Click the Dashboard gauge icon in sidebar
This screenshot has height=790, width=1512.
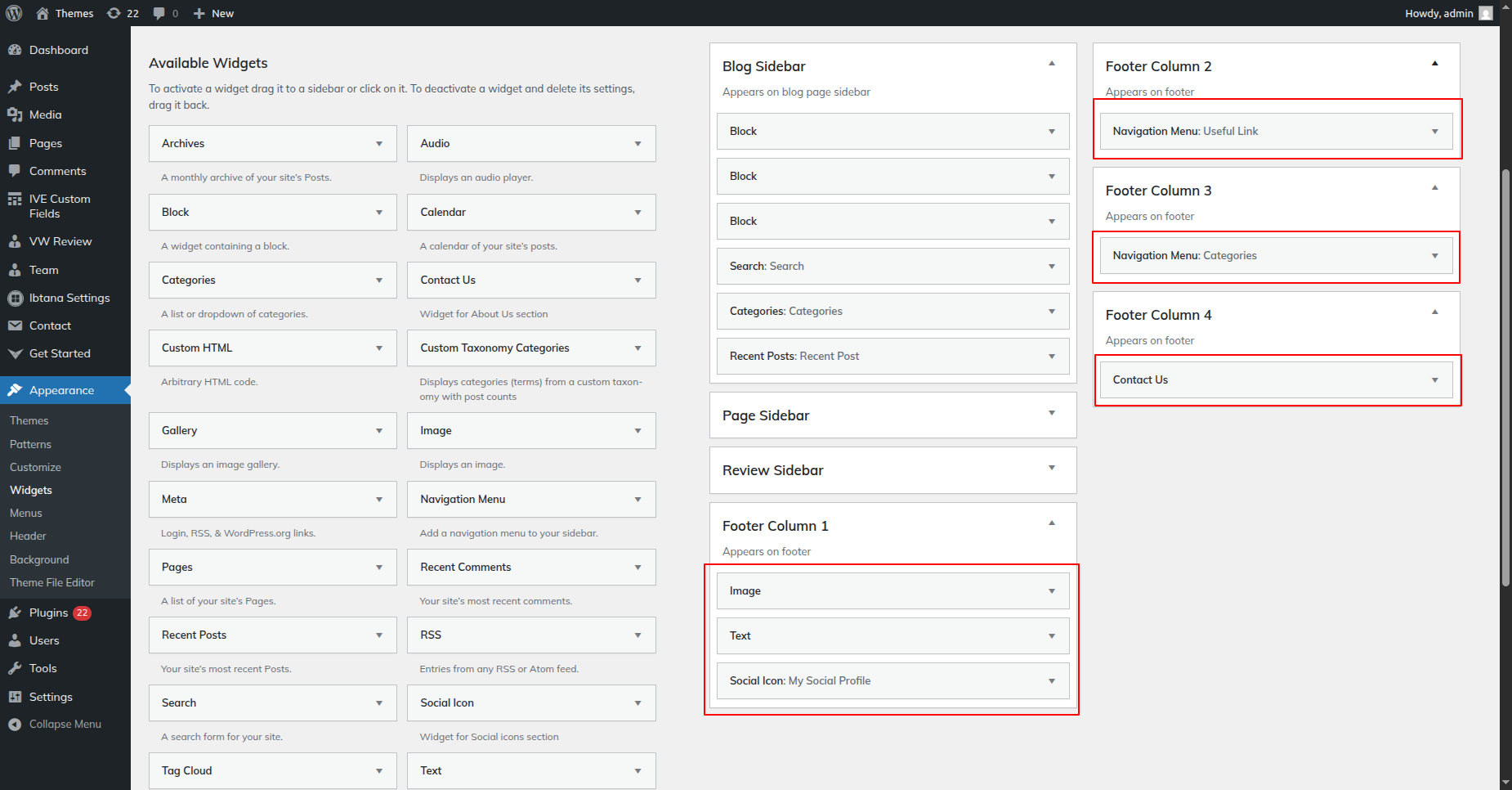click(x=15, y=50)
